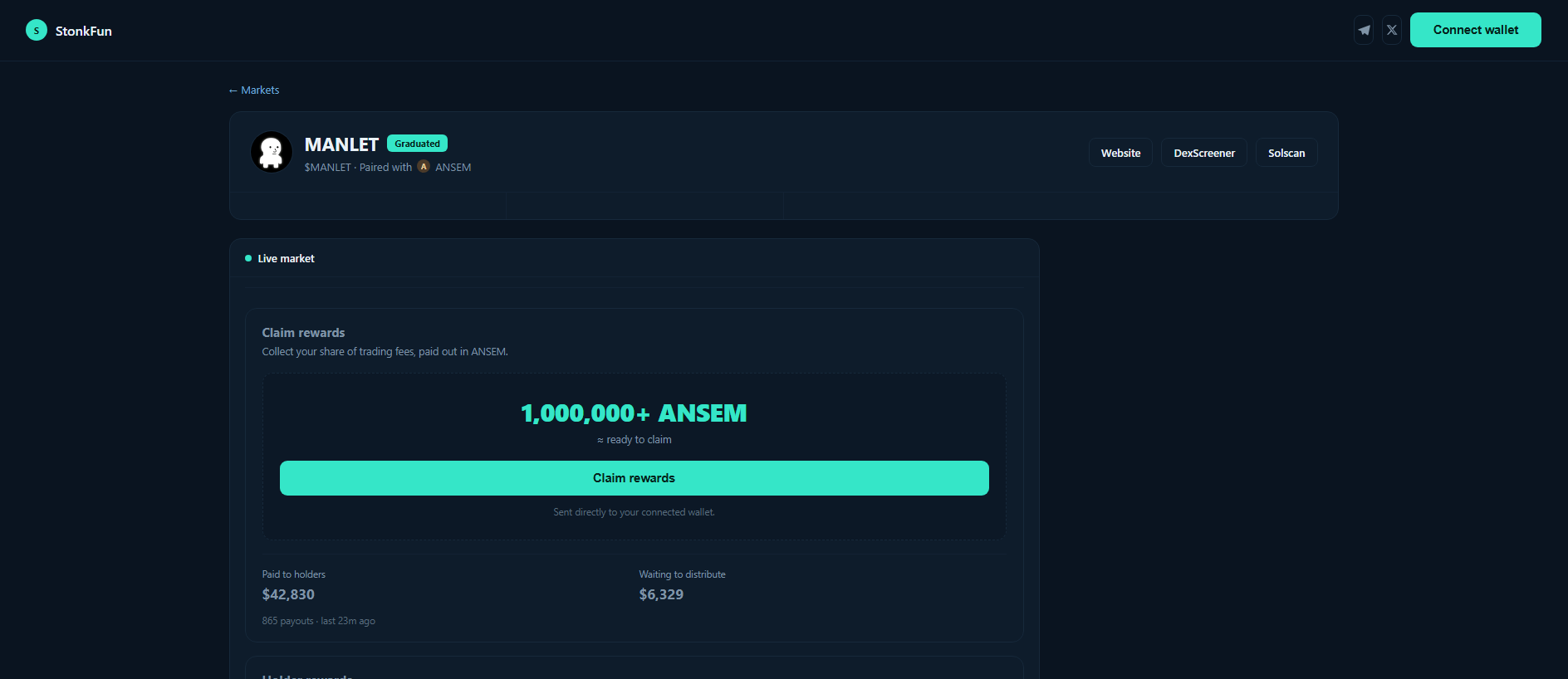Click the MANLET token avatar

272,152
